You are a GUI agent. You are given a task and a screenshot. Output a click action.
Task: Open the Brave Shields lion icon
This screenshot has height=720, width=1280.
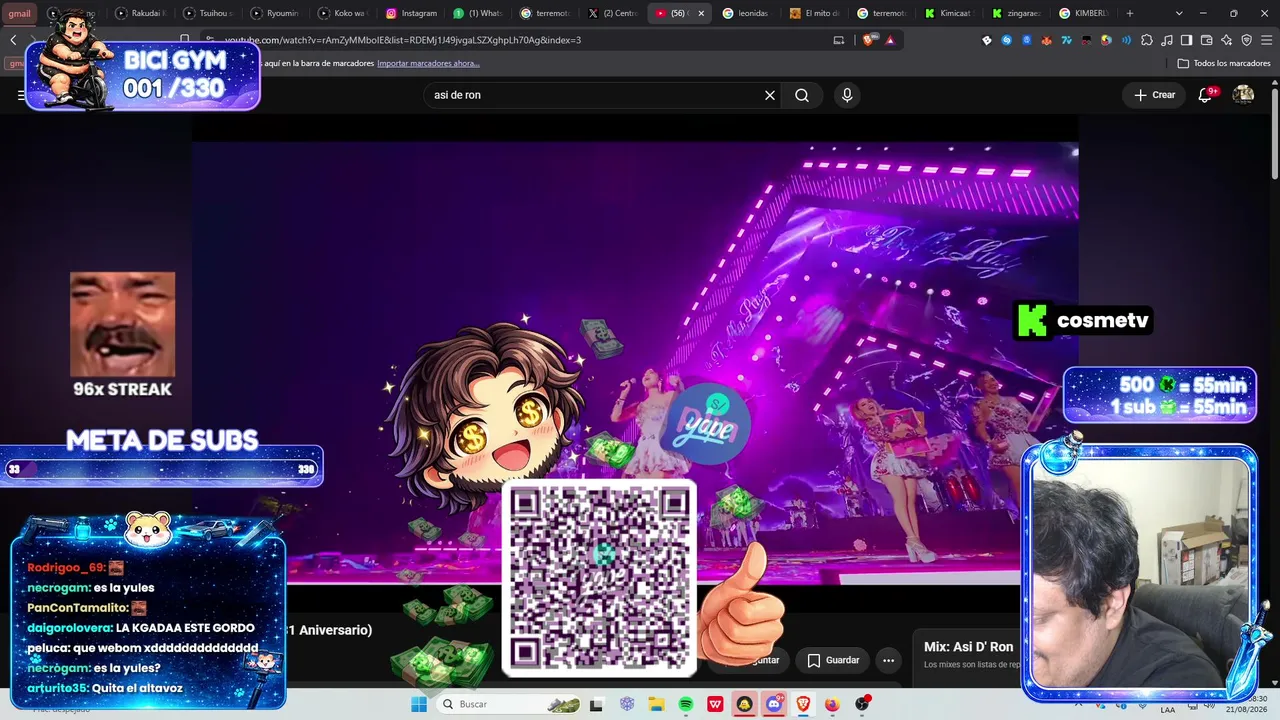click(868, 40)
